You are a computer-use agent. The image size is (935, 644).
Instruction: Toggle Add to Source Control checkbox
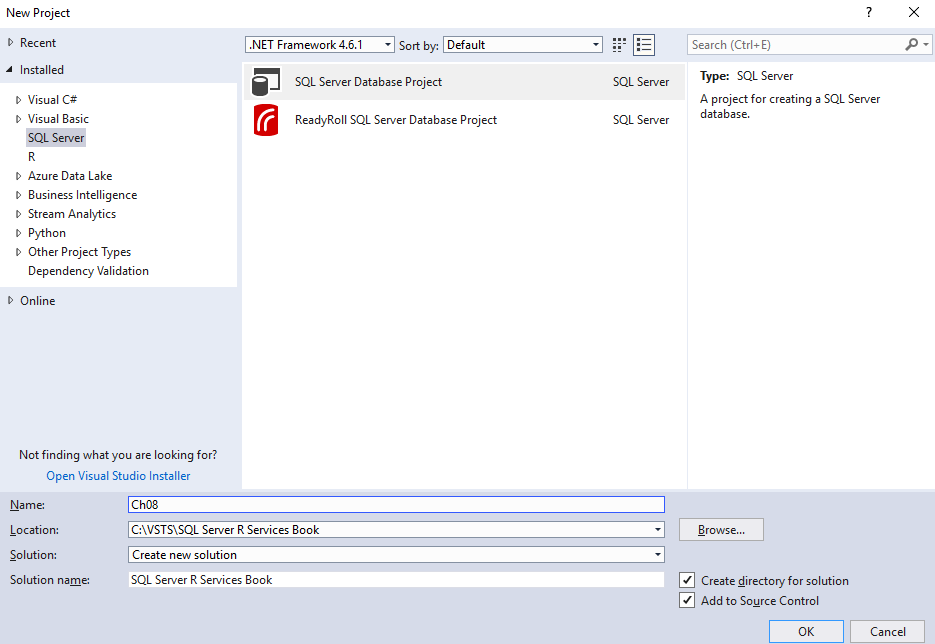687,600
